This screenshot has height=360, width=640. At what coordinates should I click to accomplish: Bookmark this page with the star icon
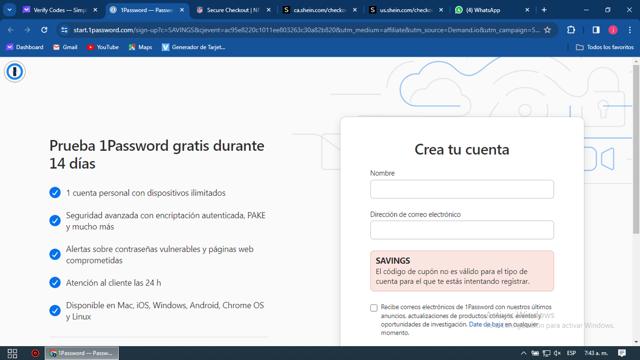pos(547,30)
